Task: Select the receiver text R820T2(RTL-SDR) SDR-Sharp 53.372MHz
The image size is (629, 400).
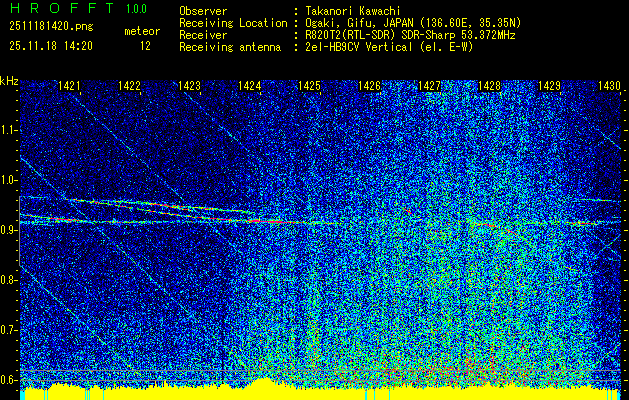Action: pyautogui.click(x=410, y=35)
